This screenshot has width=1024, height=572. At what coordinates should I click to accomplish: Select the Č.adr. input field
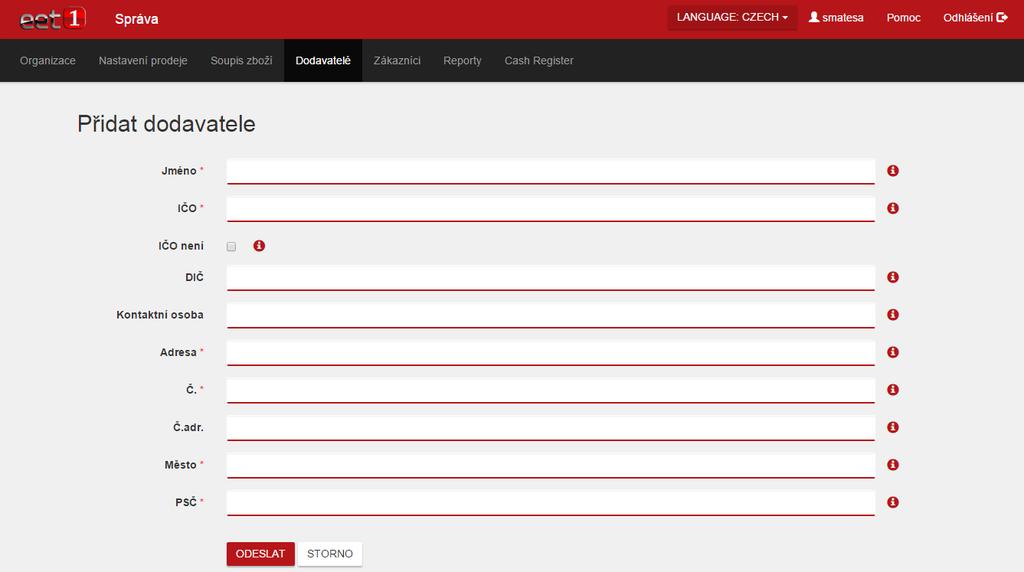(x=551, y=428)
